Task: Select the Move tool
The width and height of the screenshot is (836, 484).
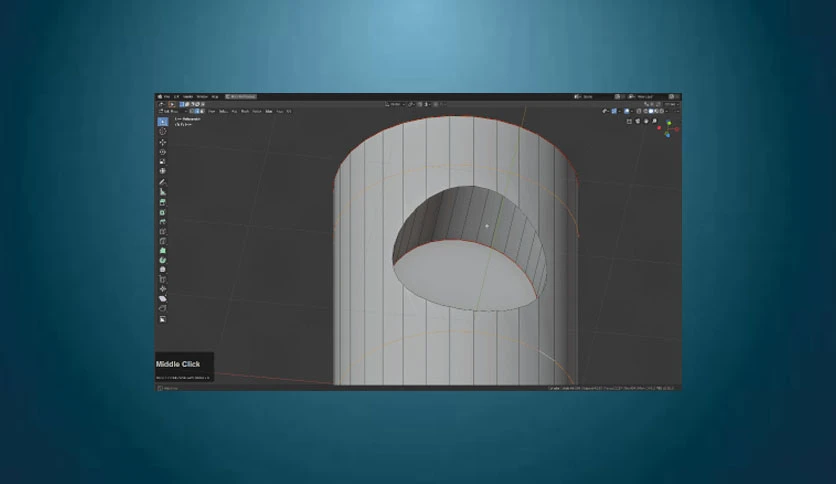Action: coord(163,142)
